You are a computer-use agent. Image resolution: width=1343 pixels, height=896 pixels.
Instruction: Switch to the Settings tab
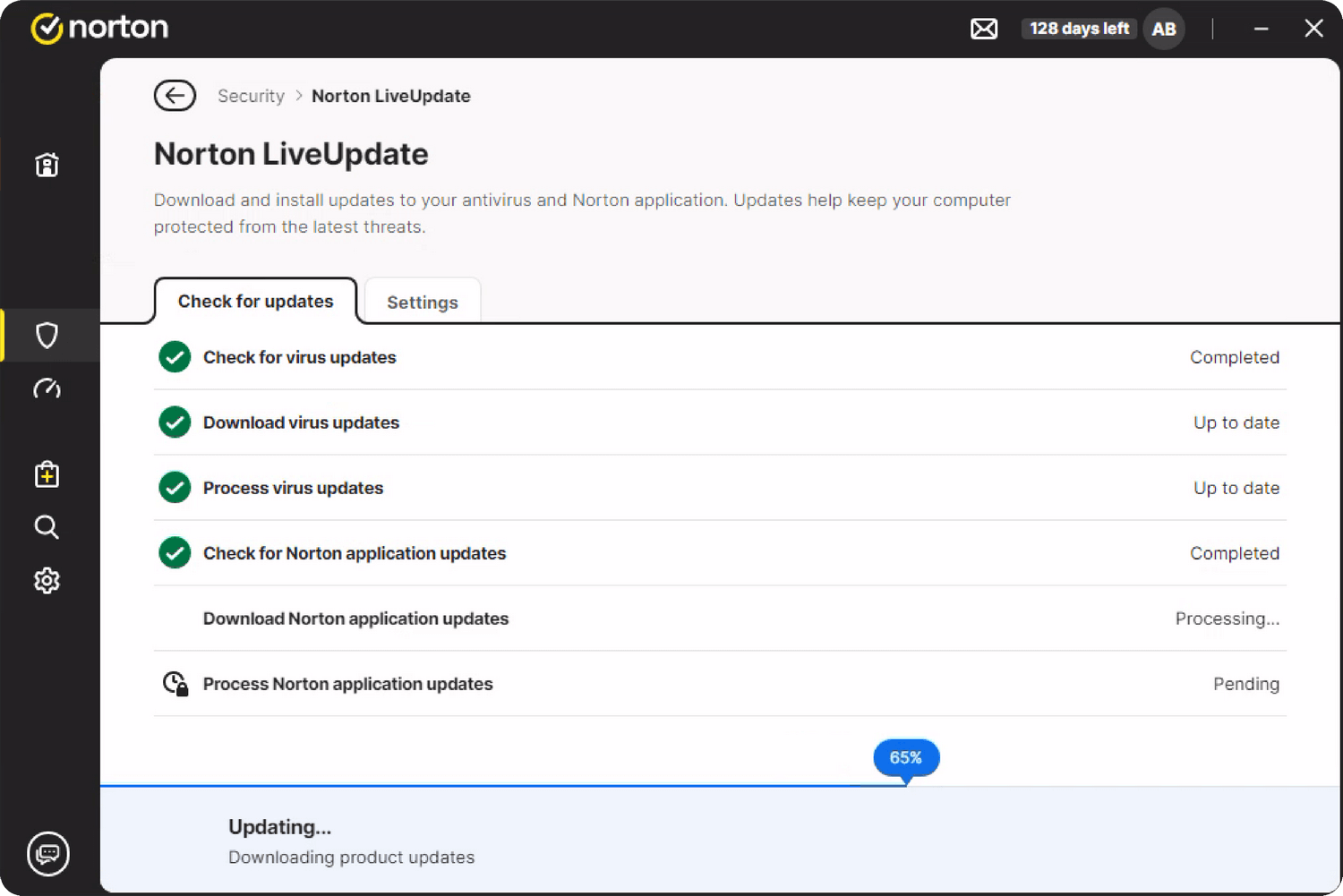422,303
